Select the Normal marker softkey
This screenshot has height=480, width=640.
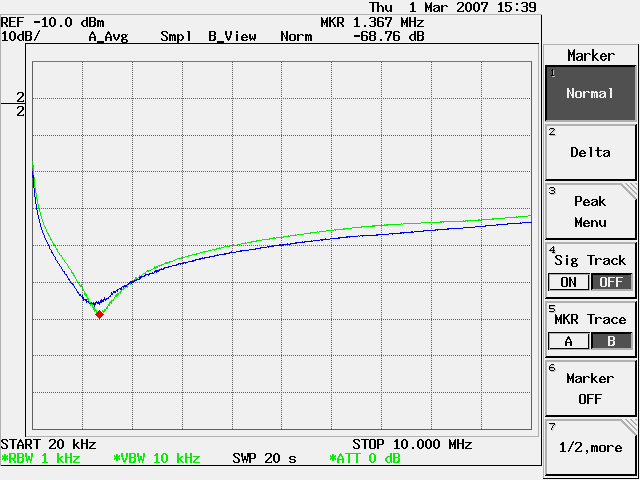pos(591,93)
